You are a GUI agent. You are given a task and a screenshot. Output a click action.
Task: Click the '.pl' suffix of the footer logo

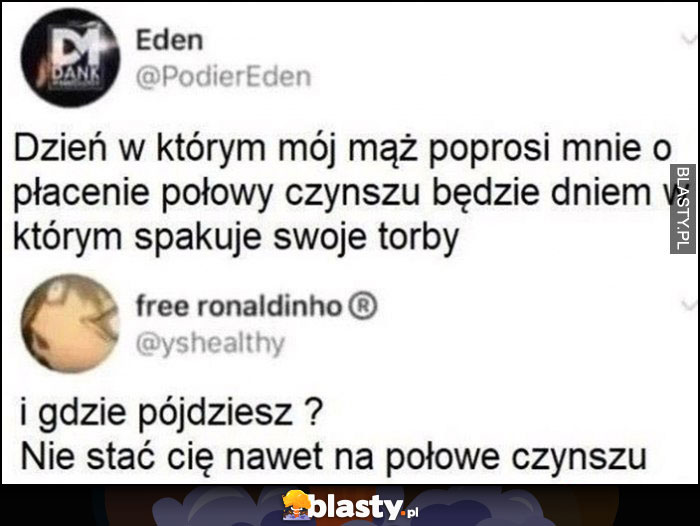(411, 512)
